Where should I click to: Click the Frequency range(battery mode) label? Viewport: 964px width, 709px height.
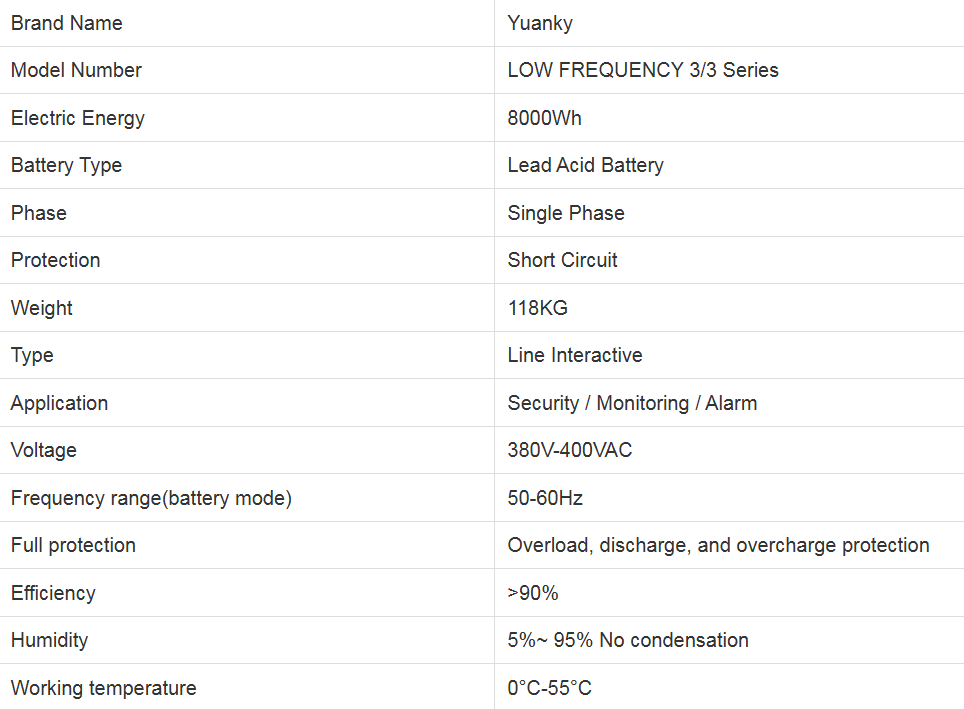151,498
